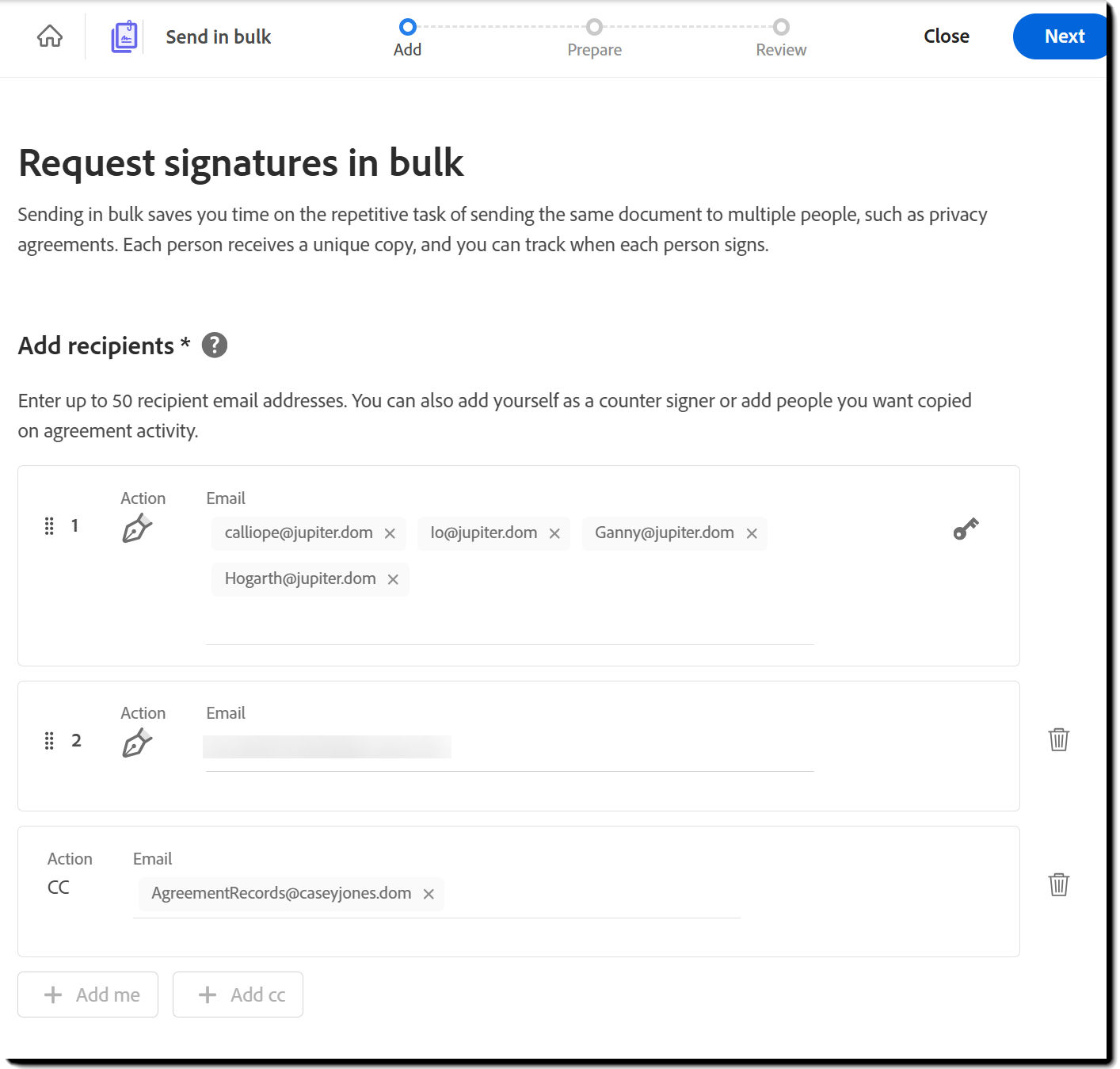Grab the drag handle for recipient 2
Screen dimensions: 1120x1069
click(x=48, y=741)
